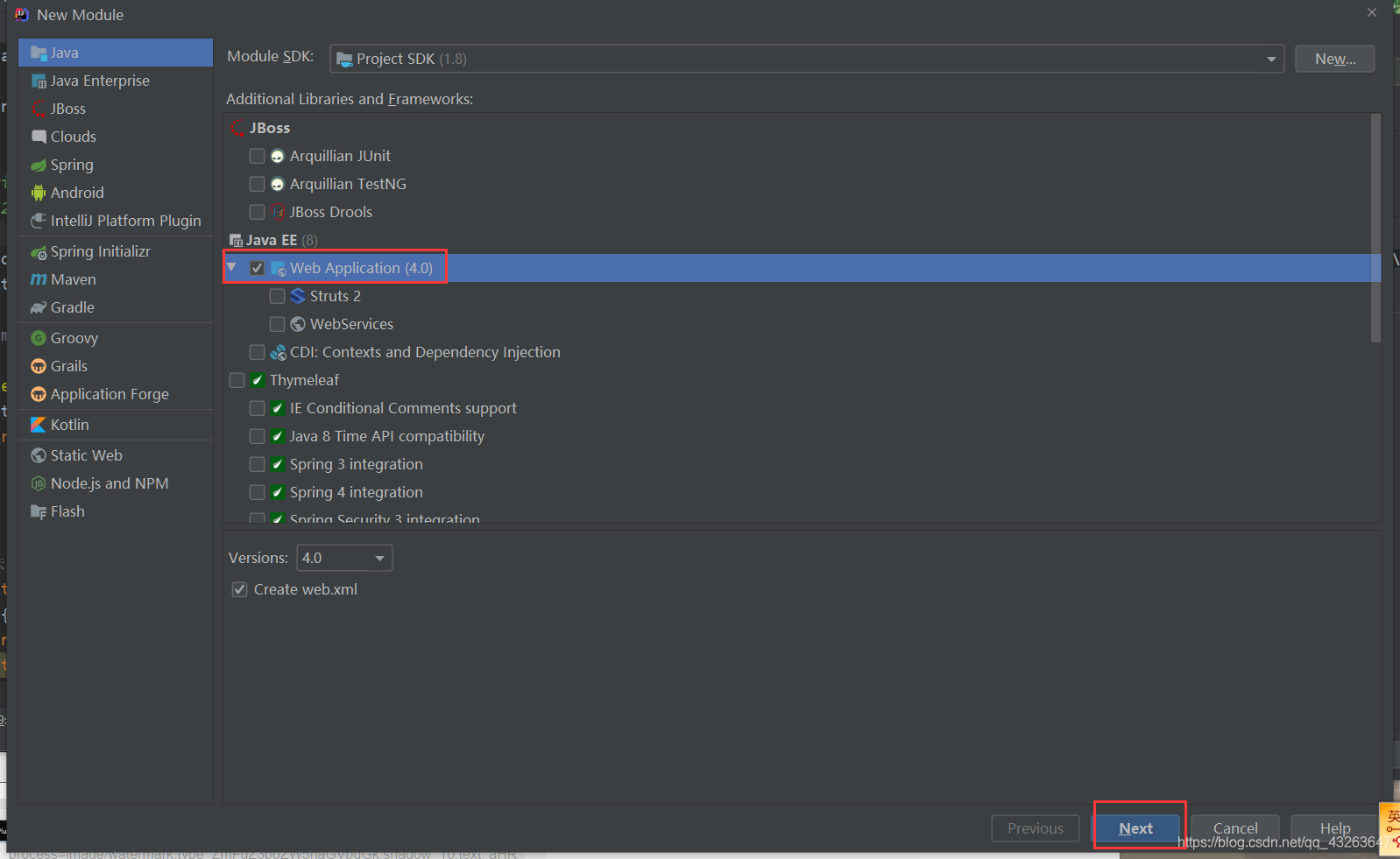Tick the WebServices checkbox
Screen dimensions: 1400x859
(277, 324)
